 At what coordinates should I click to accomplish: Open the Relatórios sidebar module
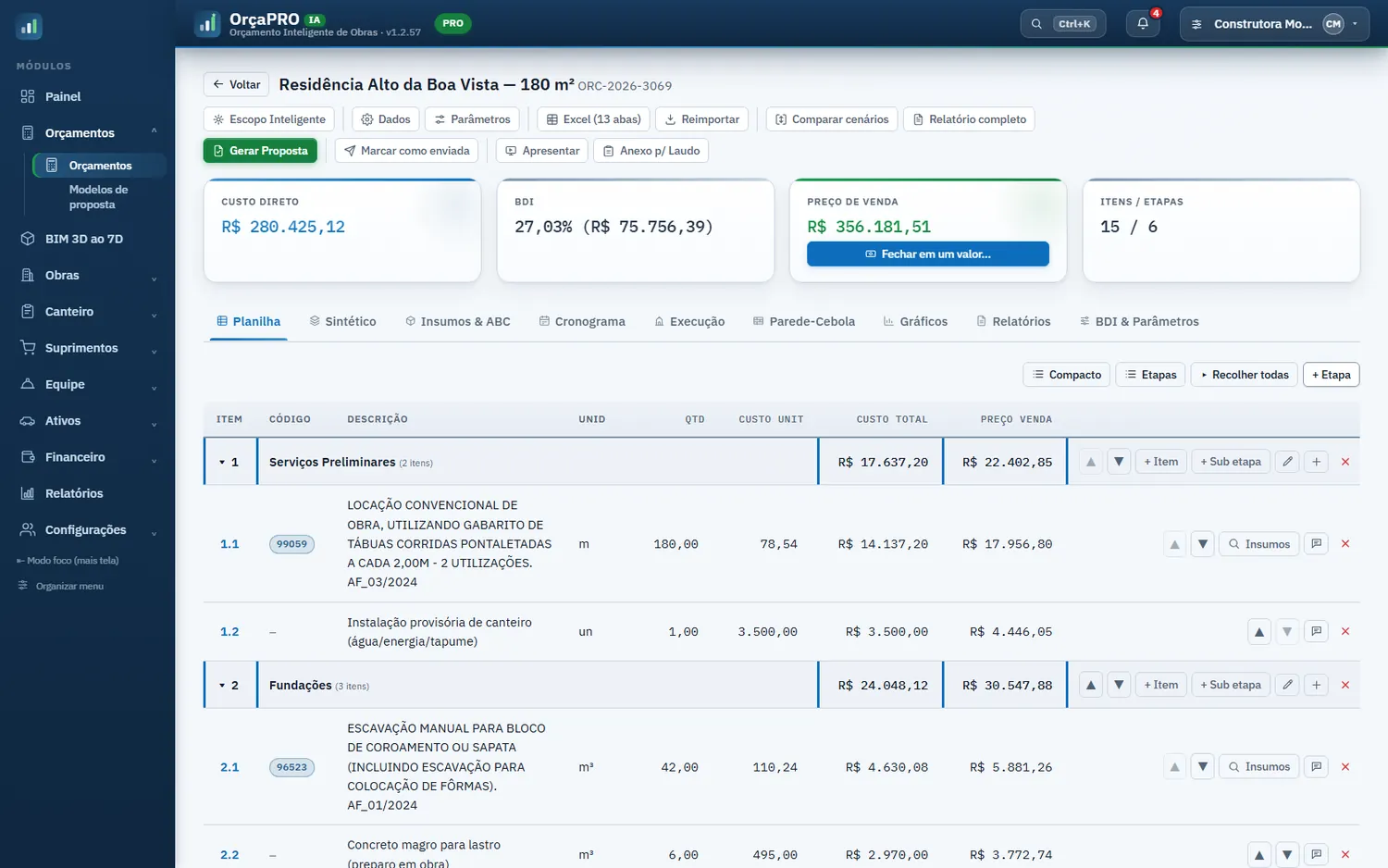(x=88, y=493)
